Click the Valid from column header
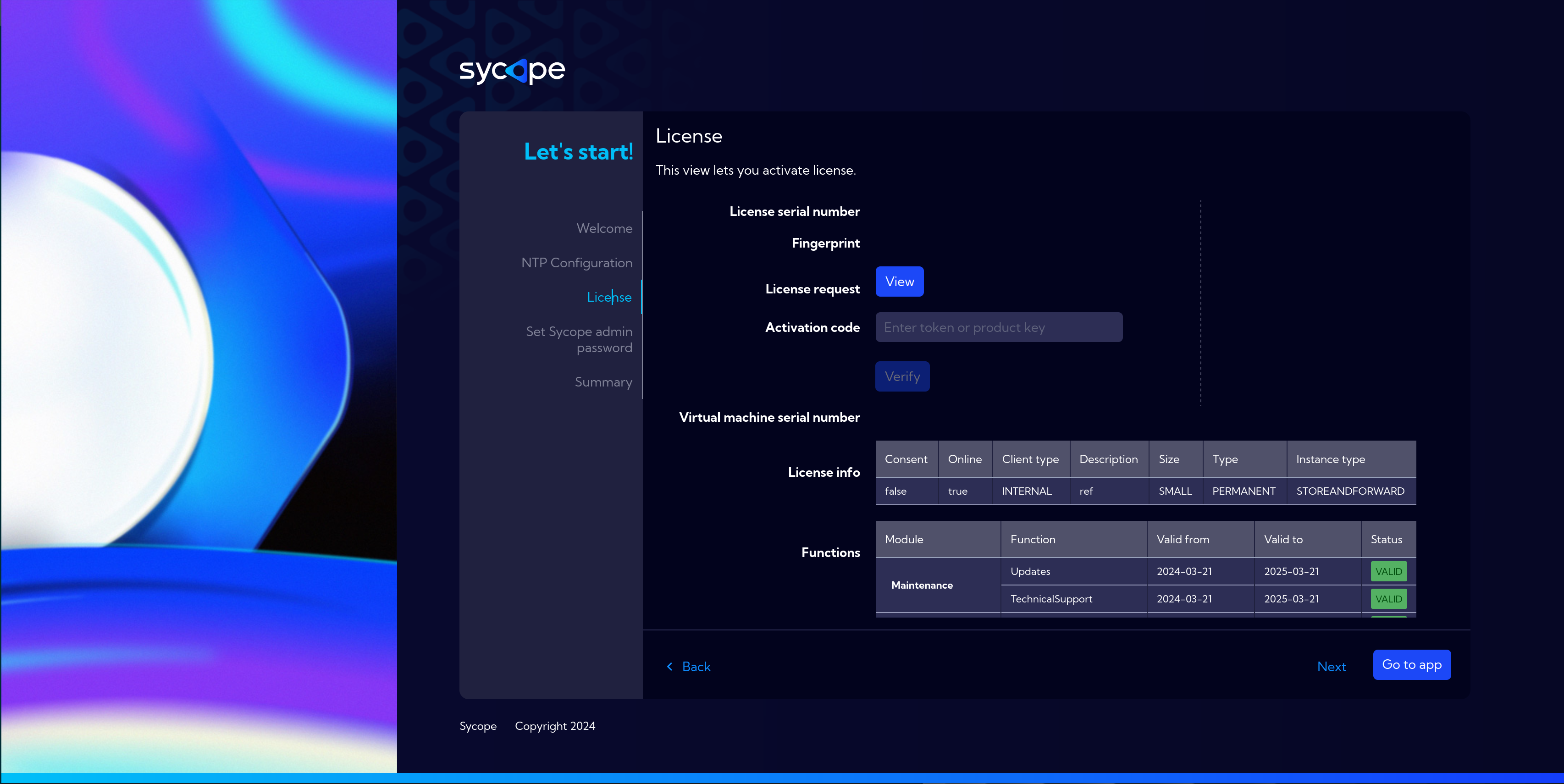 coord(1200,539)
